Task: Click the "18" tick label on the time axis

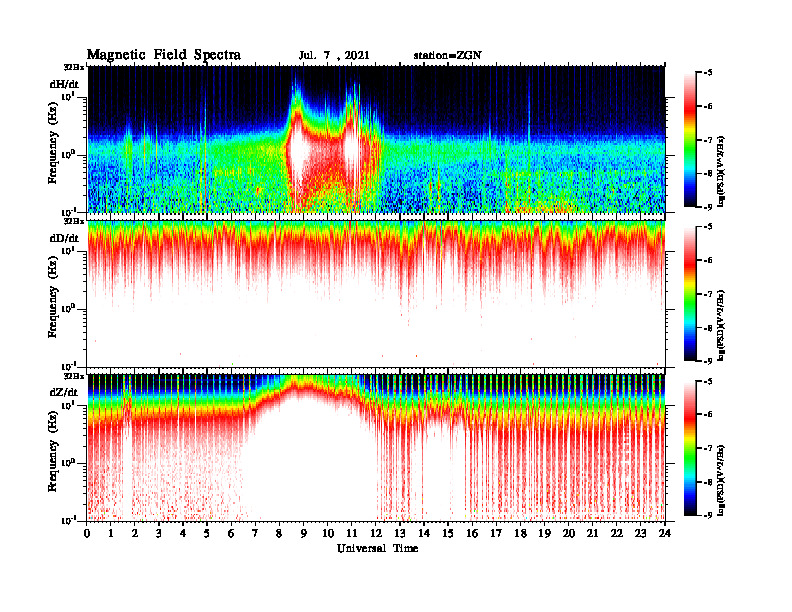Action: click(520, 533)
